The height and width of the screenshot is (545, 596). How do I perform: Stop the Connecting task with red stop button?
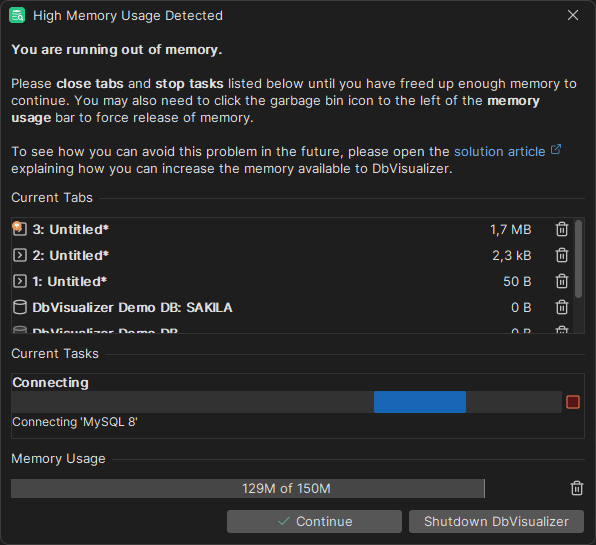(x=573, y=402)
